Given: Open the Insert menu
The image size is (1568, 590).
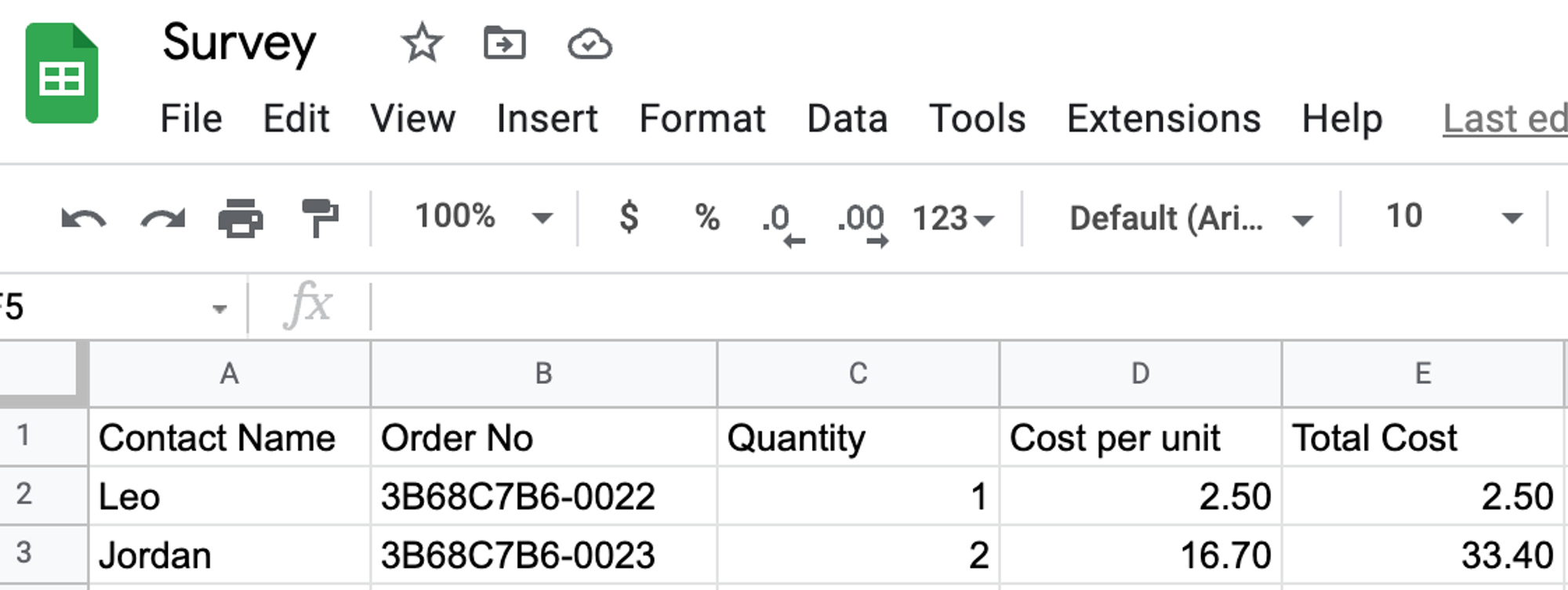Looking at the screenshot, I should (x=546, y=119).
